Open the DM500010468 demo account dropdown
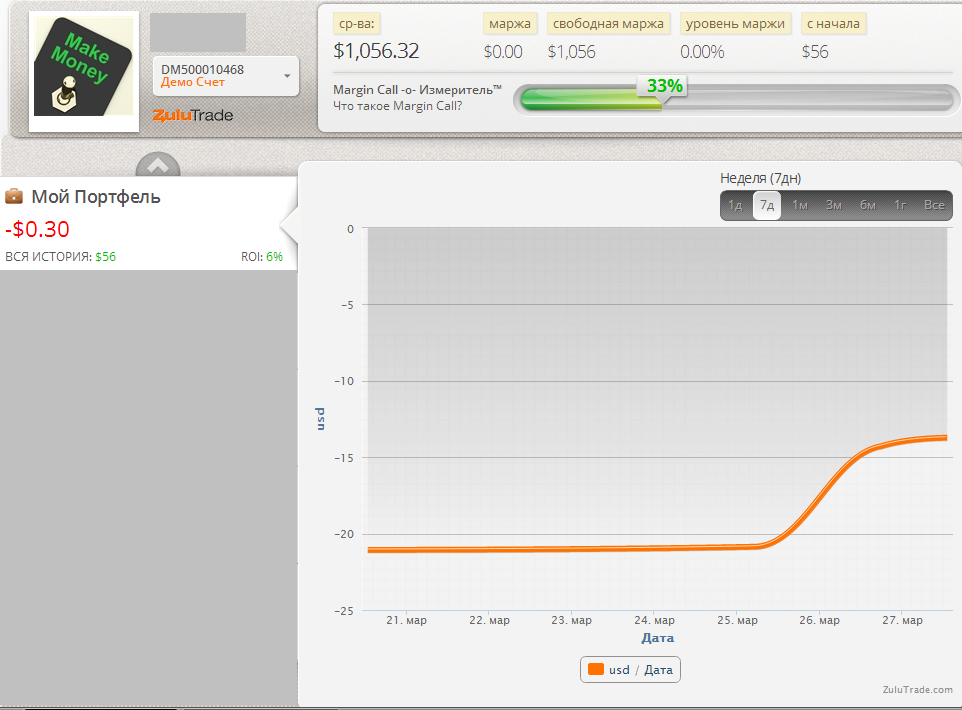Viewport: 962px width, 710px height. [x=226, y=75]
